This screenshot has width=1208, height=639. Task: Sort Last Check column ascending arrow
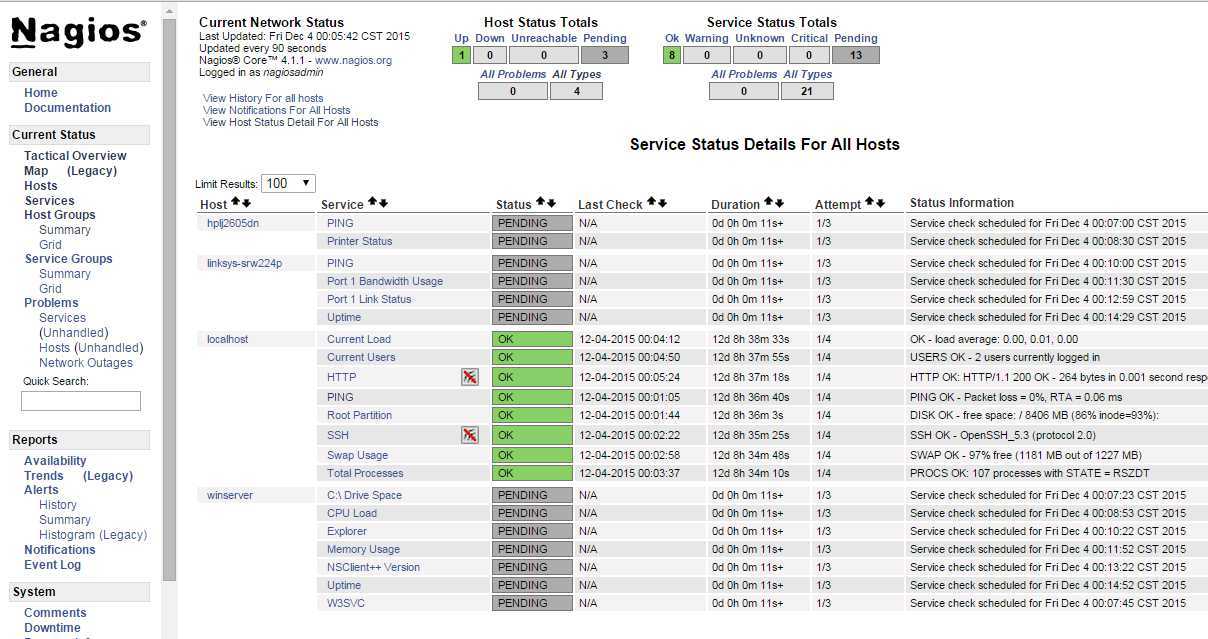tap(652, 203)
